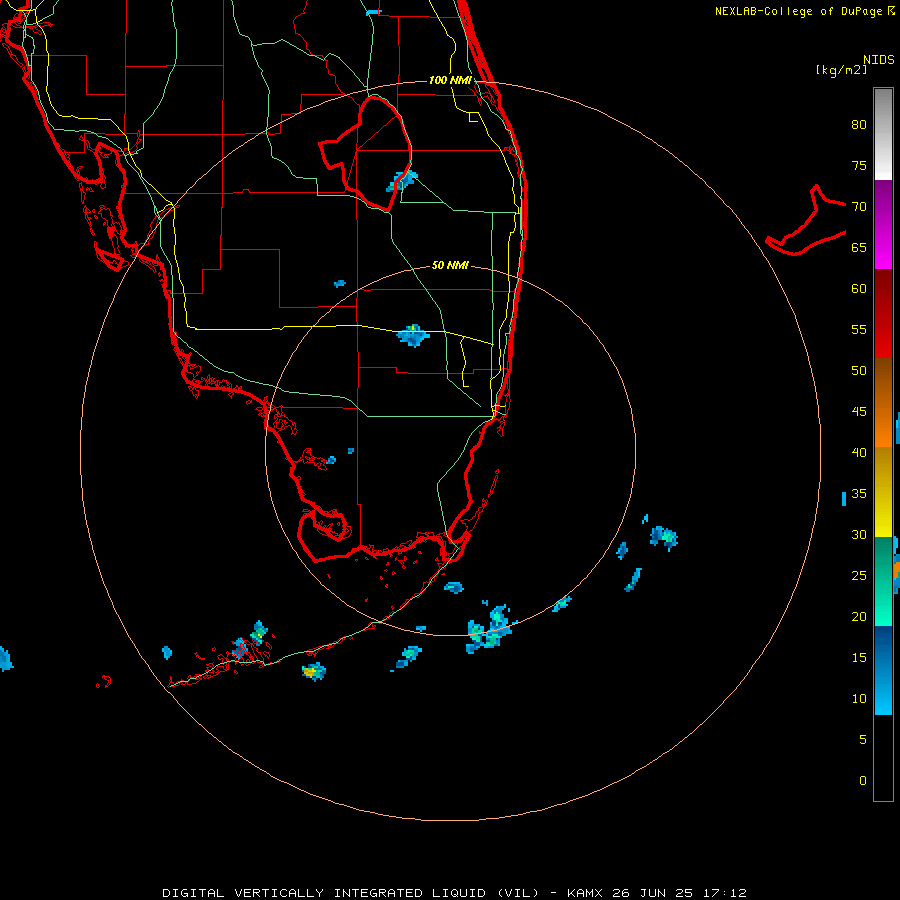Click the radar echo on the yellow highway line
900x900 pixels.
click(x=413, y=335)
